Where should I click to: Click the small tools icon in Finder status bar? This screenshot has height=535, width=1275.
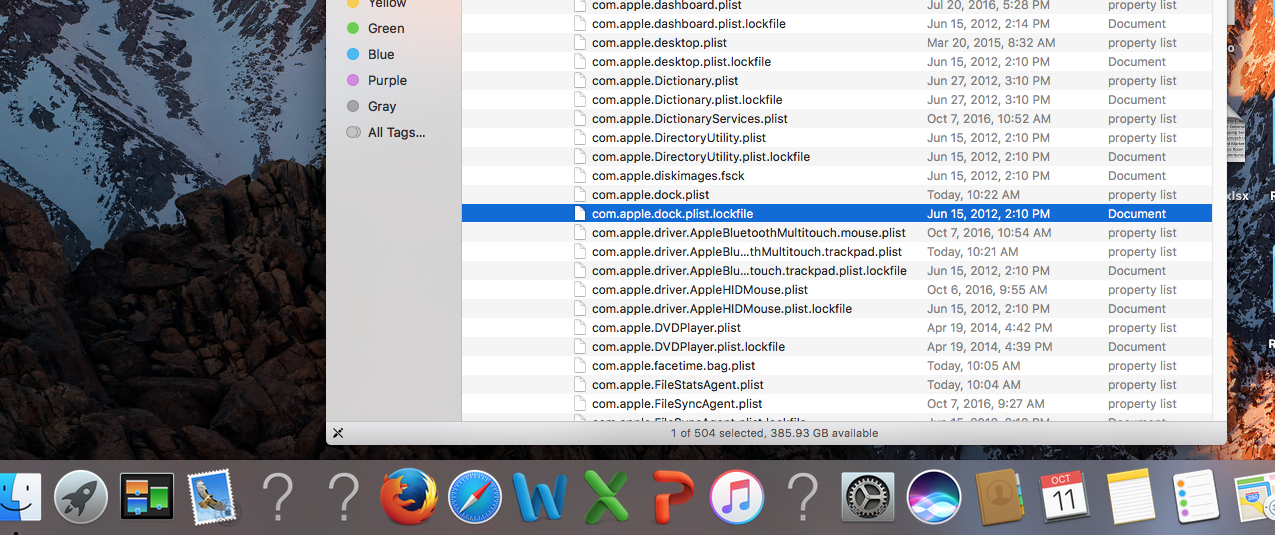tap(338, 433)
